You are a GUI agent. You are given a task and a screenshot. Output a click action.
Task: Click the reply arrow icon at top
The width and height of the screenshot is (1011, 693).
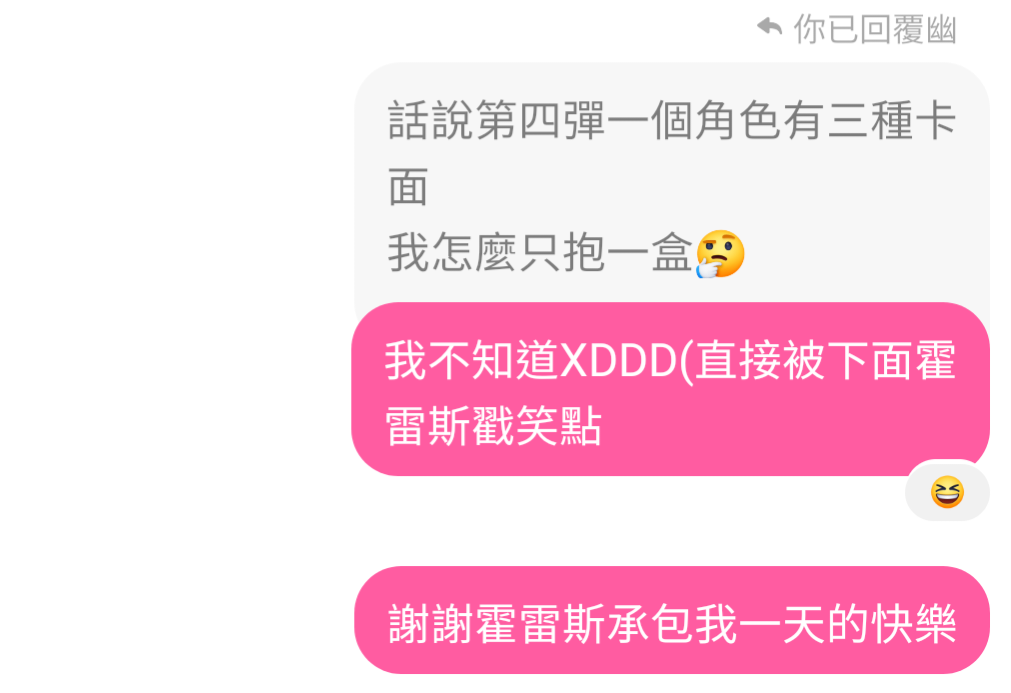tap(769, 27)
